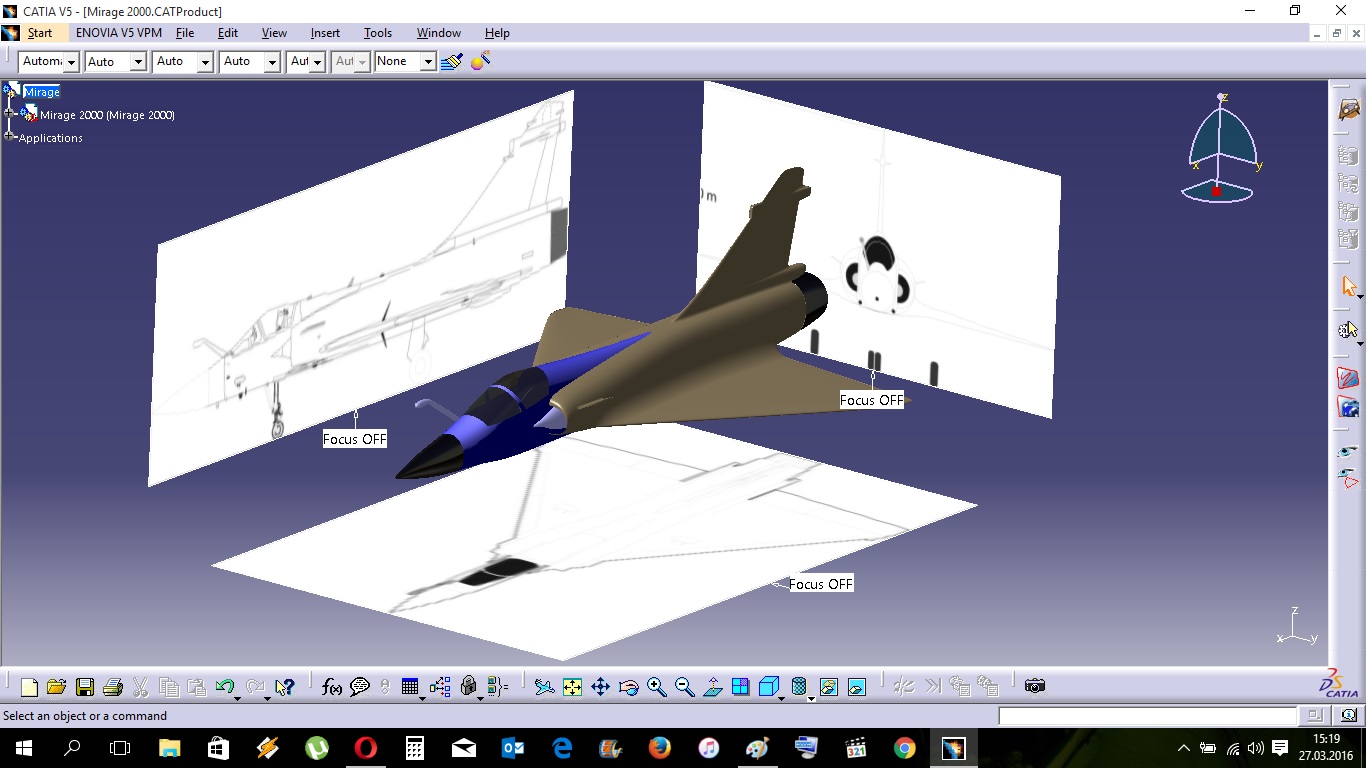1366x768 pixels.
Task: Open the Insert menu
Action: point(325,33)
